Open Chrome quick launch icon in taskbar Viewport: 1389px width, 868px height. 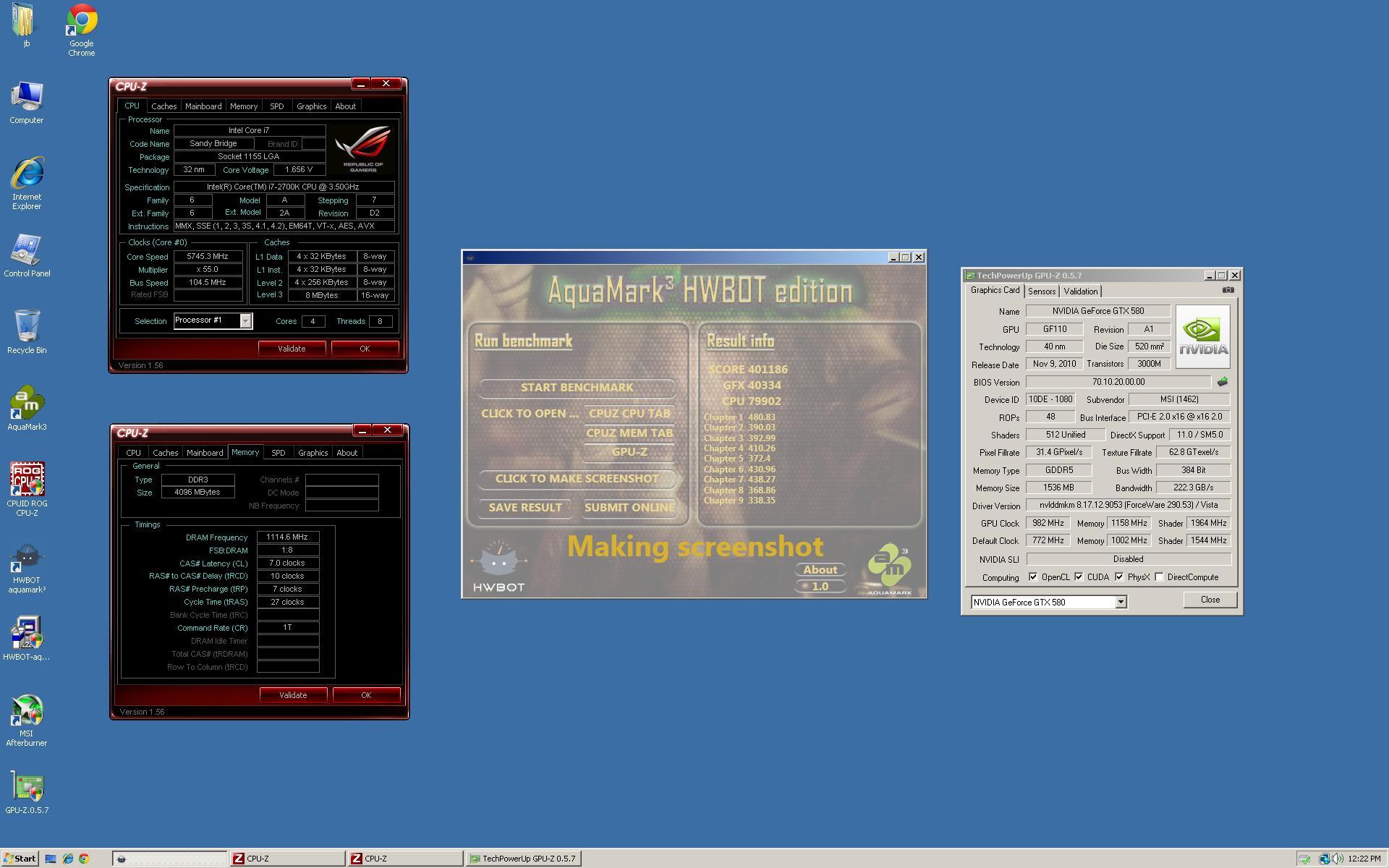pyautogui.click(x=84, y=859)
